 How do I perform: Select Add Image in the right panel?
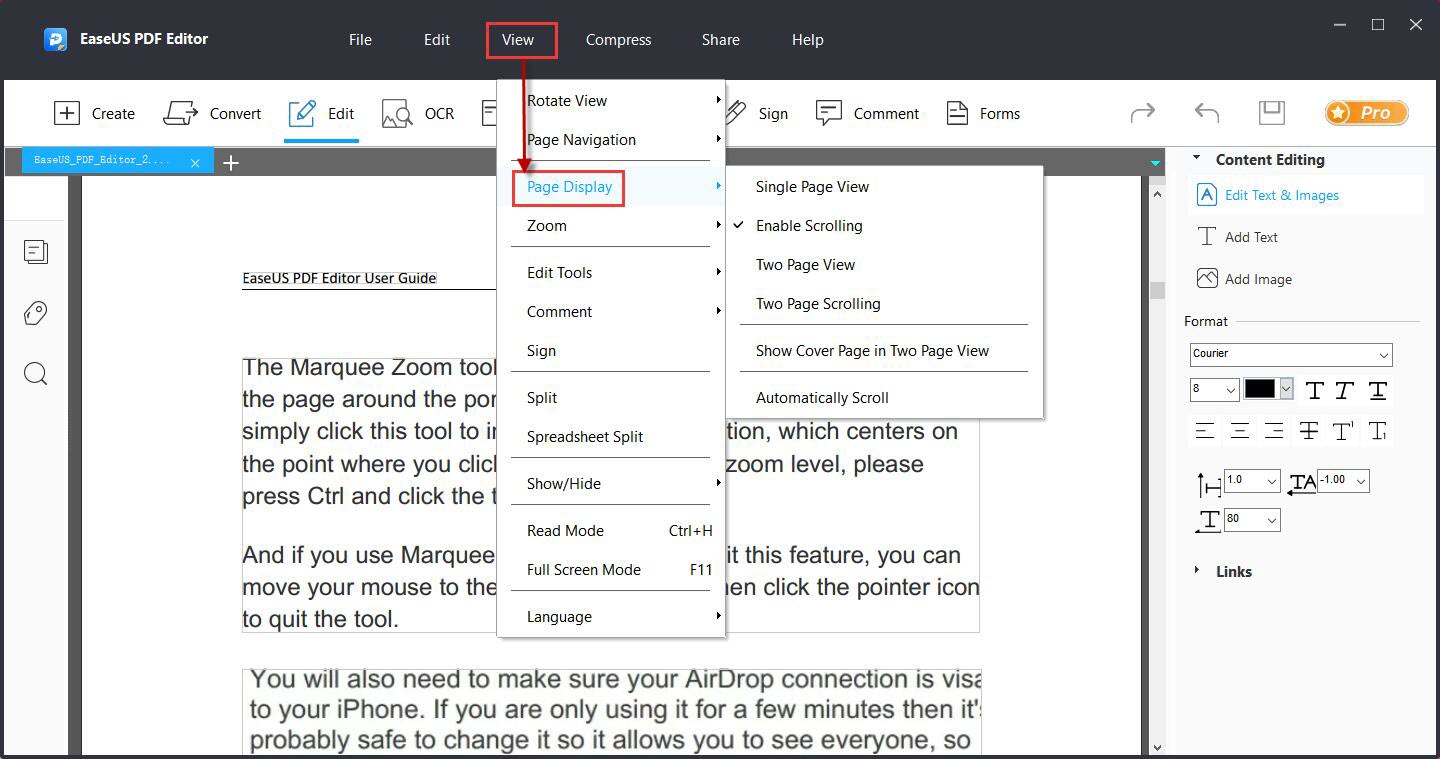1256,279
